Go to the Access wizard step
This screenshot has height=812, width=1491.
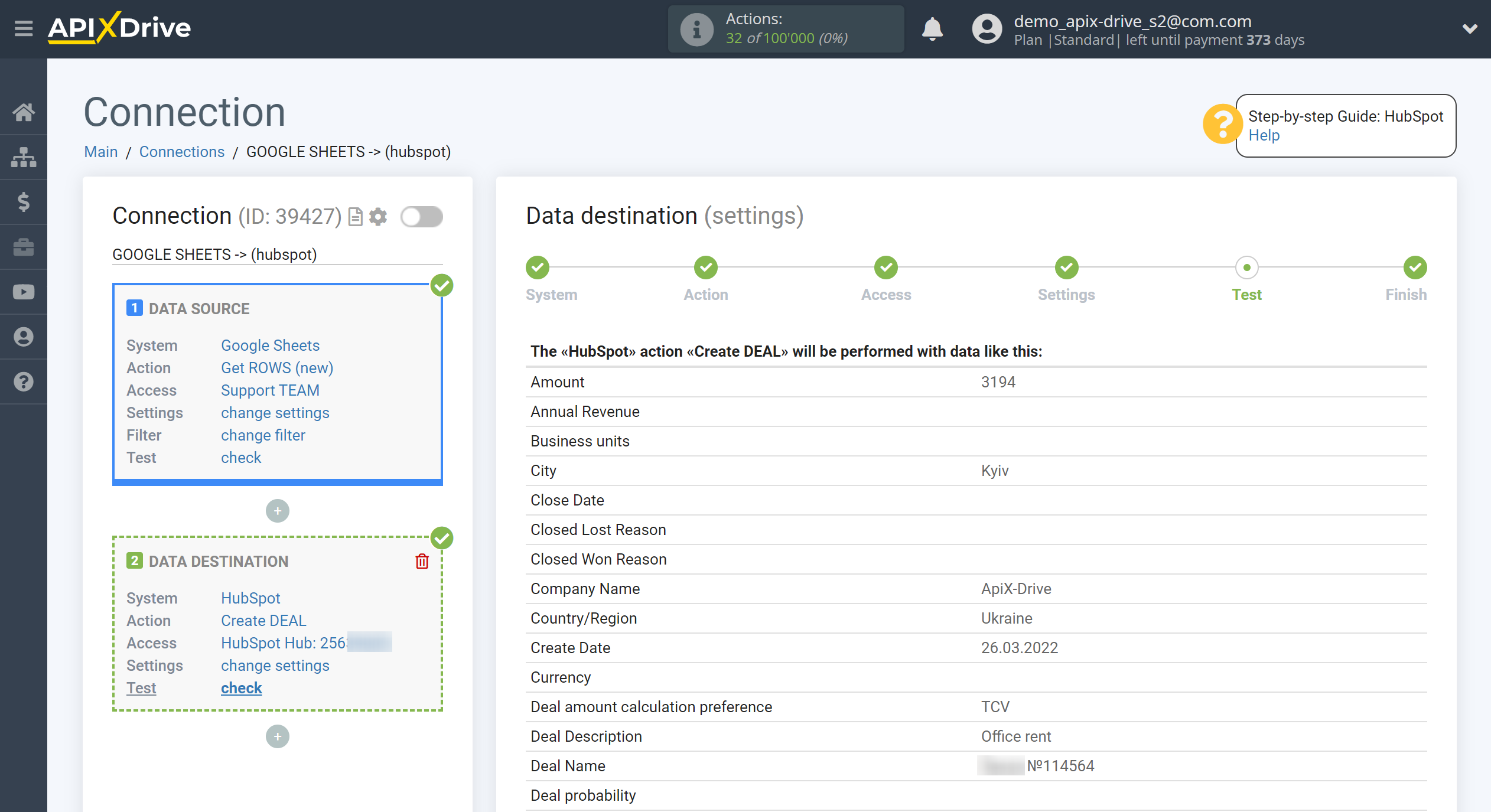pos(886,268)
